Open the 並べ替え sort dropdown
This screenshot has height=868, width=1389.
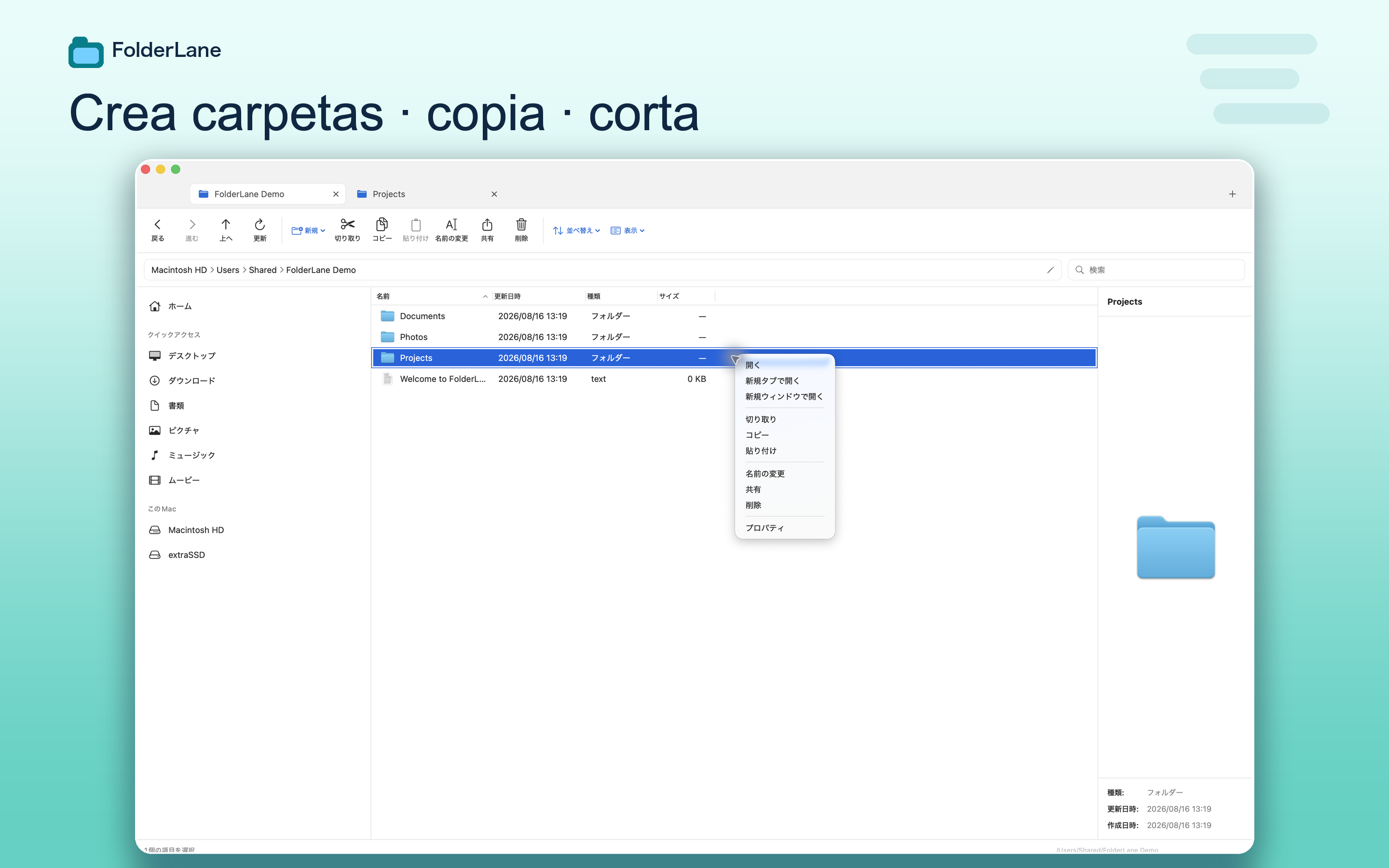tap(576, 230)
